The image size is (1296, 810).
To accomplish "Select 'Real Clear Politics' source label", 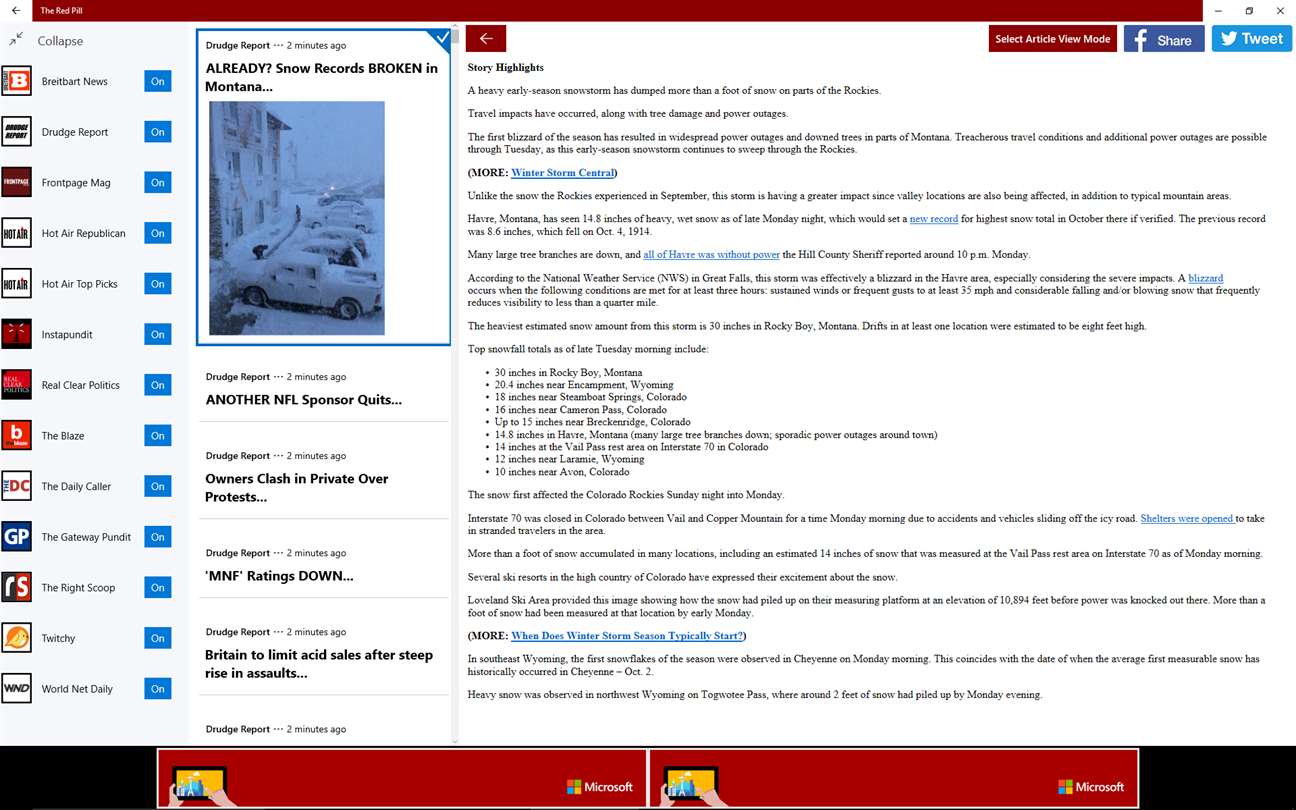I will point(81,385).
